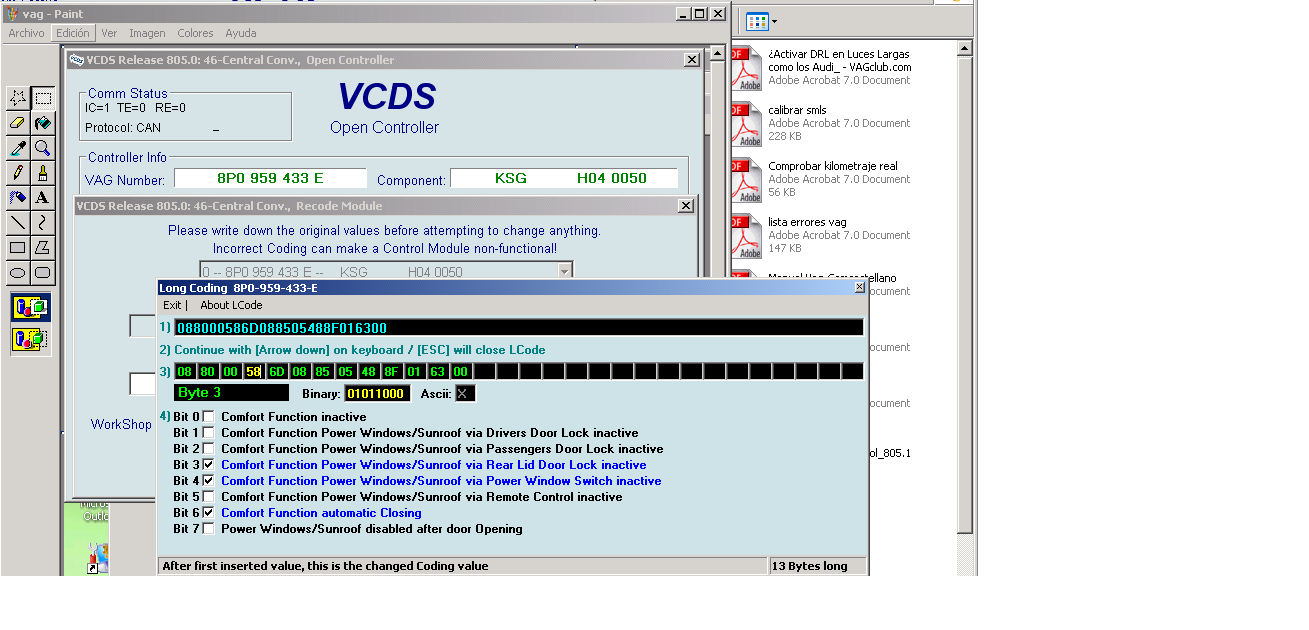This screenshot has width=1309, height=630.
Task: Uncheck Bit 6 Comfort Function automatic Closing
Action: tap(208, 513)
